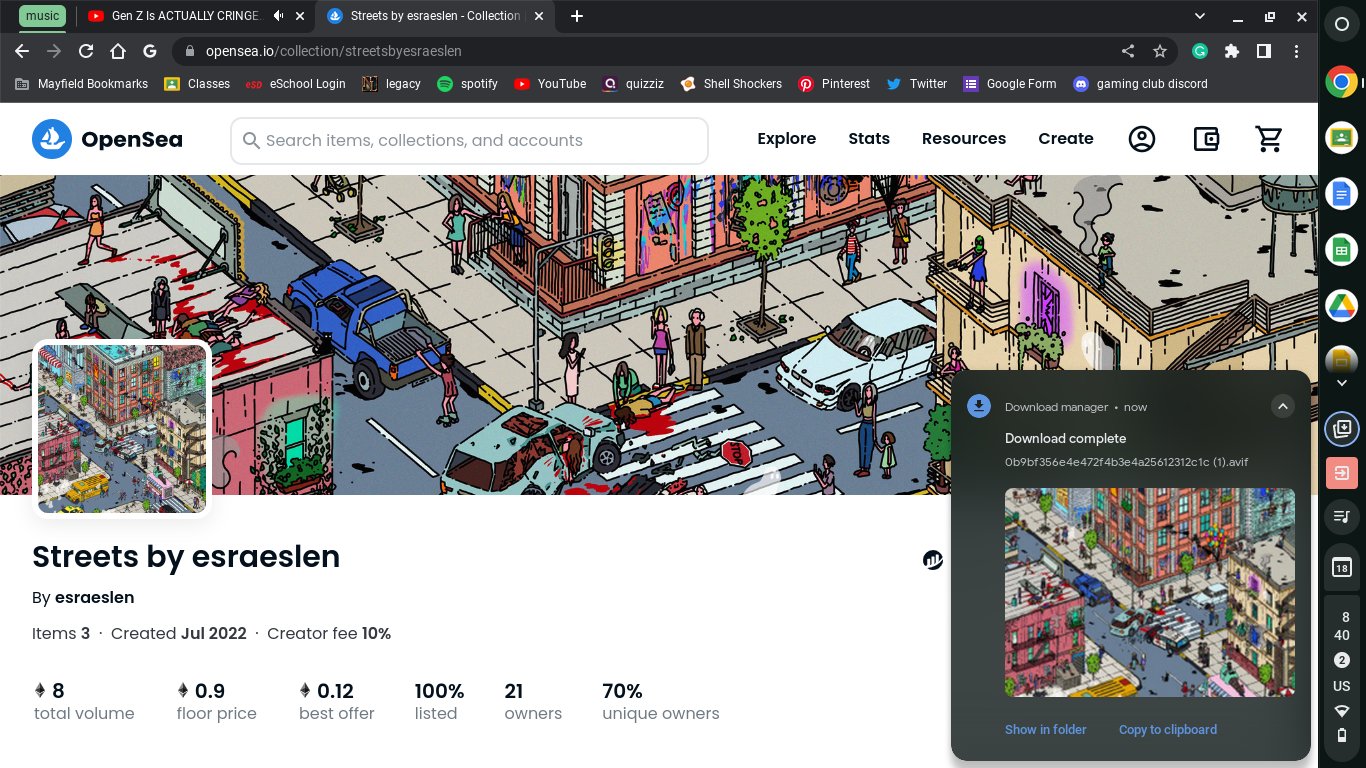
Task: Open the Extensions puzzle icon
Action: (x=1232, y=51)
